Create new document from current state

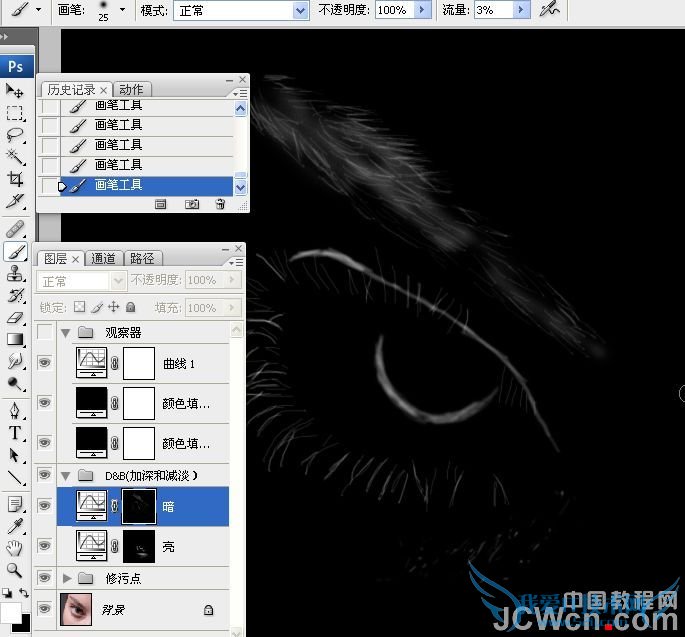coord(160,204)
